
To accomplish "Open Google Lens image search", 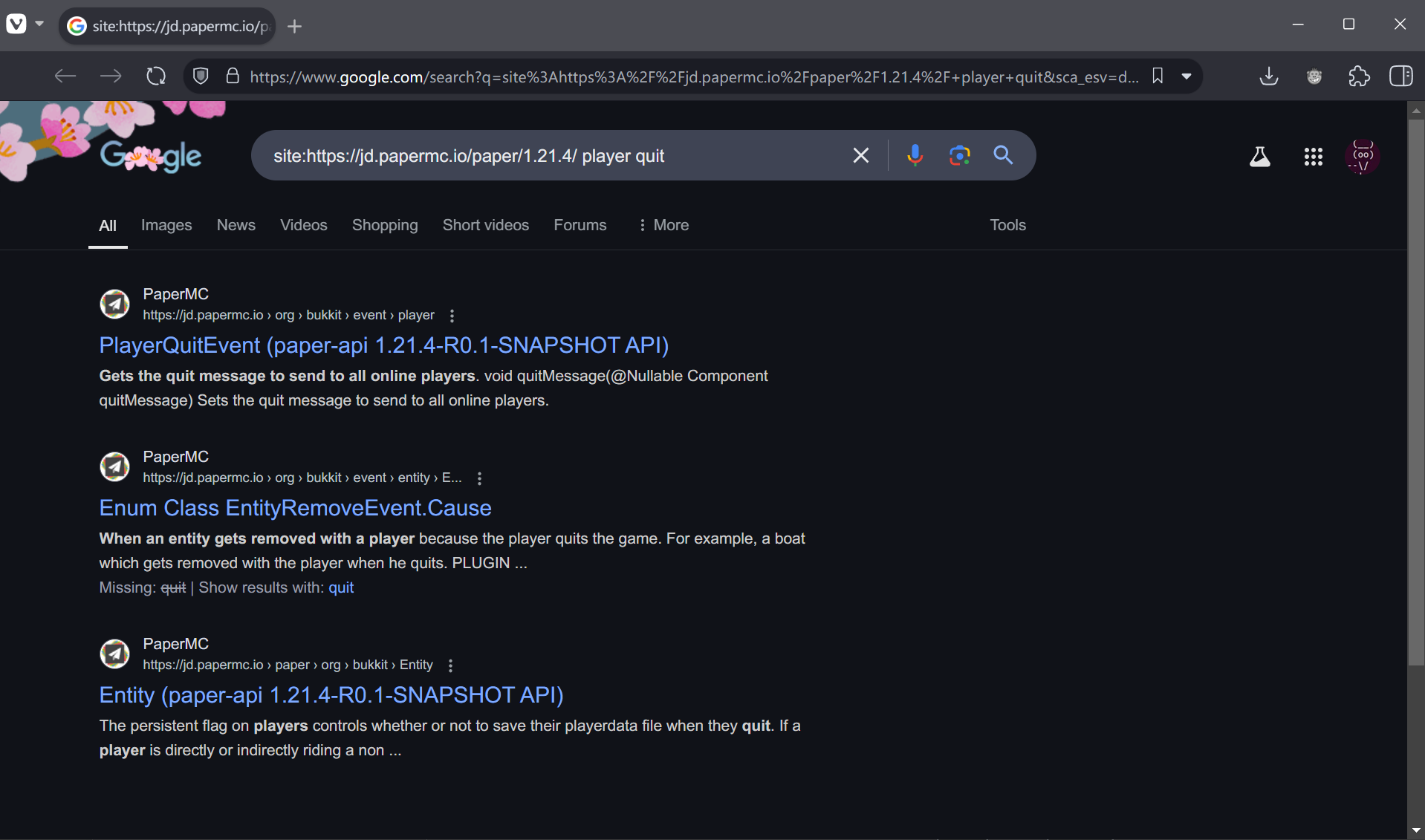I will [959, 155].
